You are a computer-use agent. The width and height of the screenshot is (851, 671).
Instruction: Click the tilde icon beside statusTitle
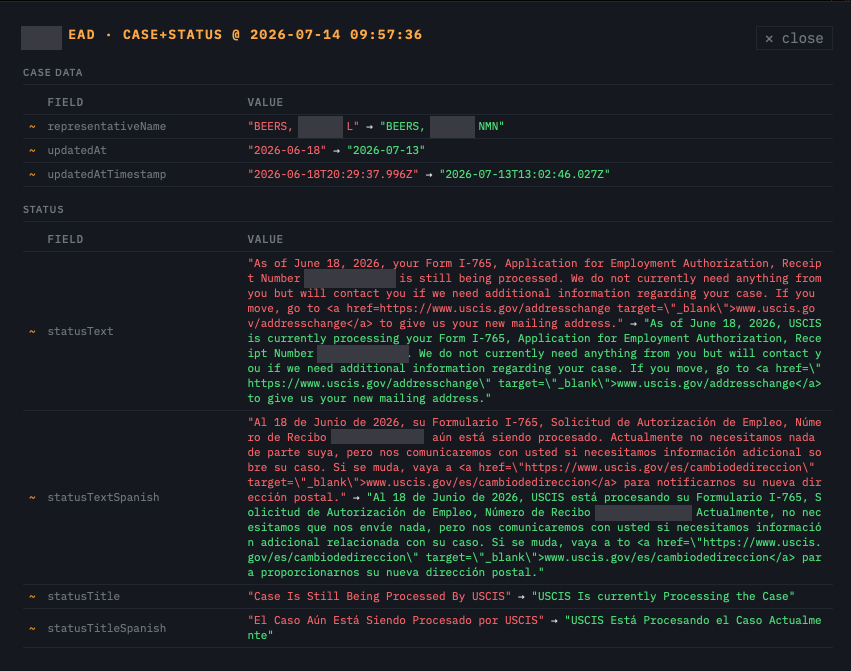32,596
